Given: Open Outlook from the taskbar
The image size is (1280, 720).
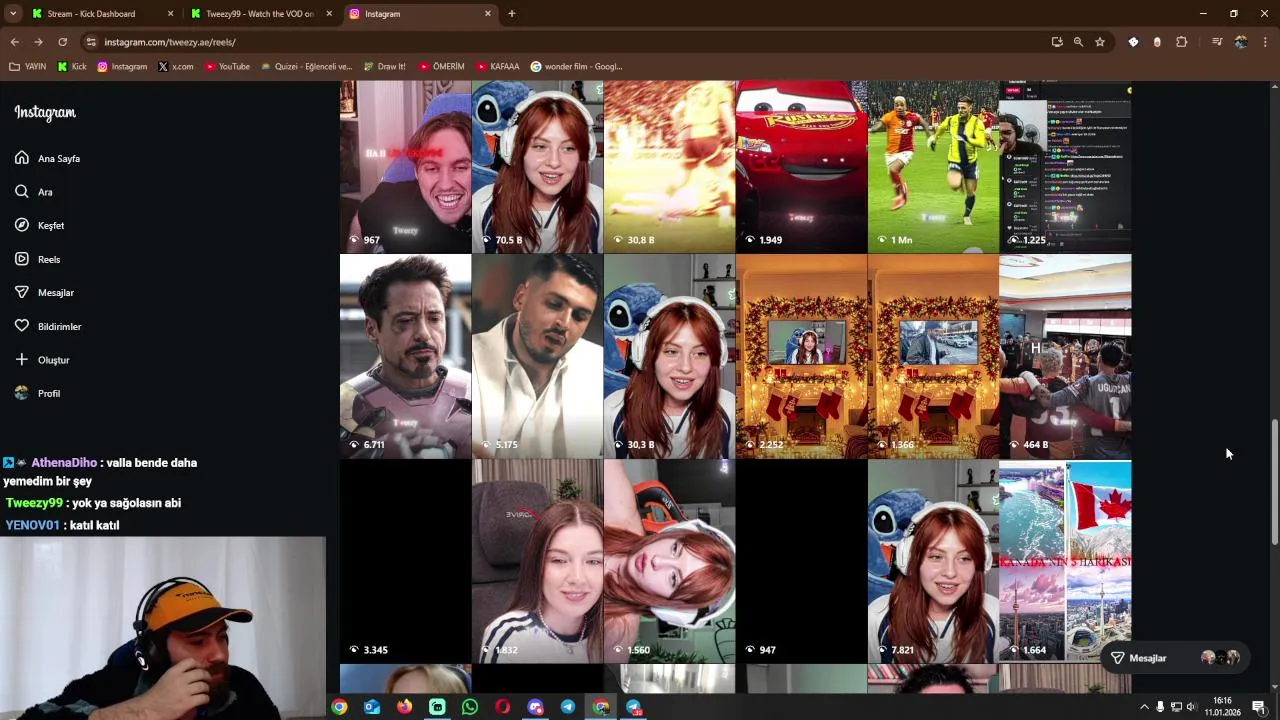Looking at the screenshot, I should (372, 707).
